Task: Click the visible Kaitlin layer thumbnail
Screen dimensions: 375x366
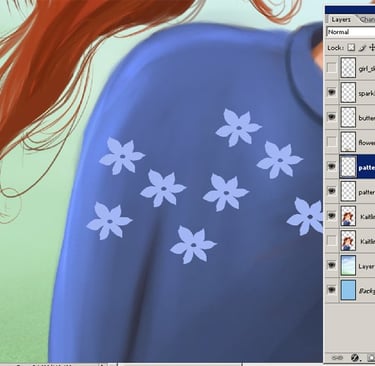Action: pos(348,216)
